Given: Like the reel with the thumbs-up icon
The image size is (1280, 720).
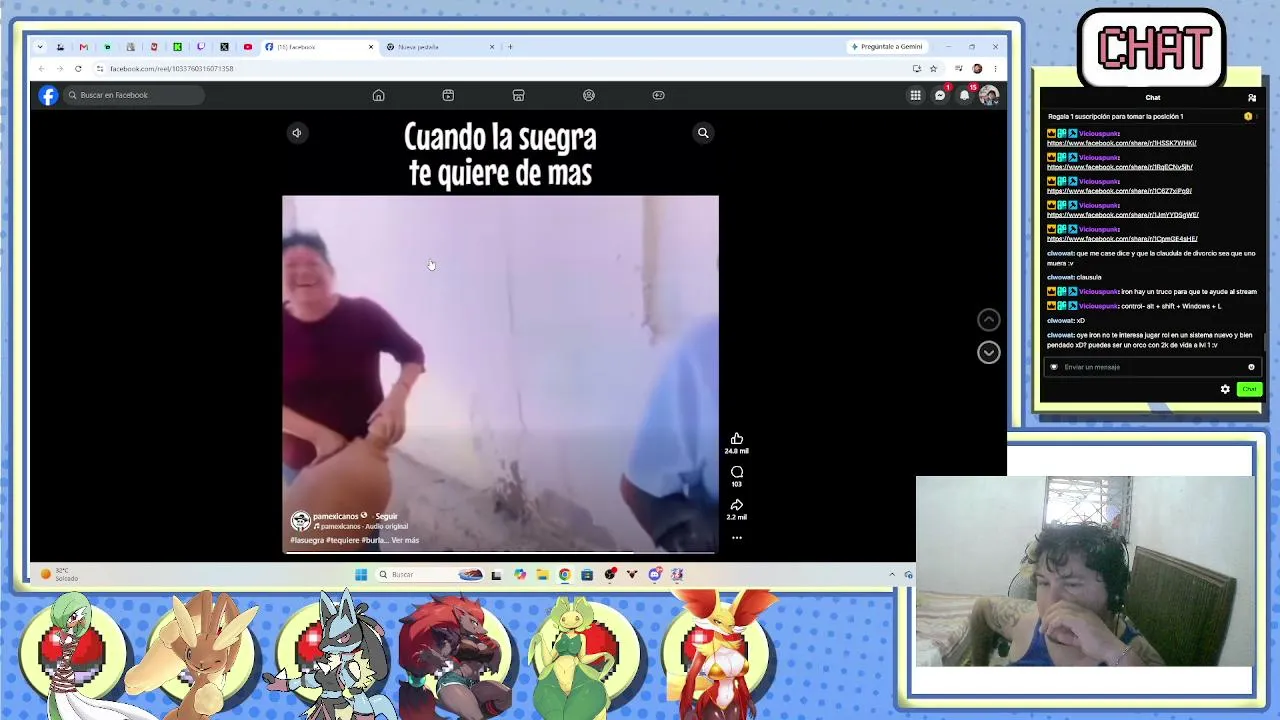Looking at the screenshot, I should (737, 439).
